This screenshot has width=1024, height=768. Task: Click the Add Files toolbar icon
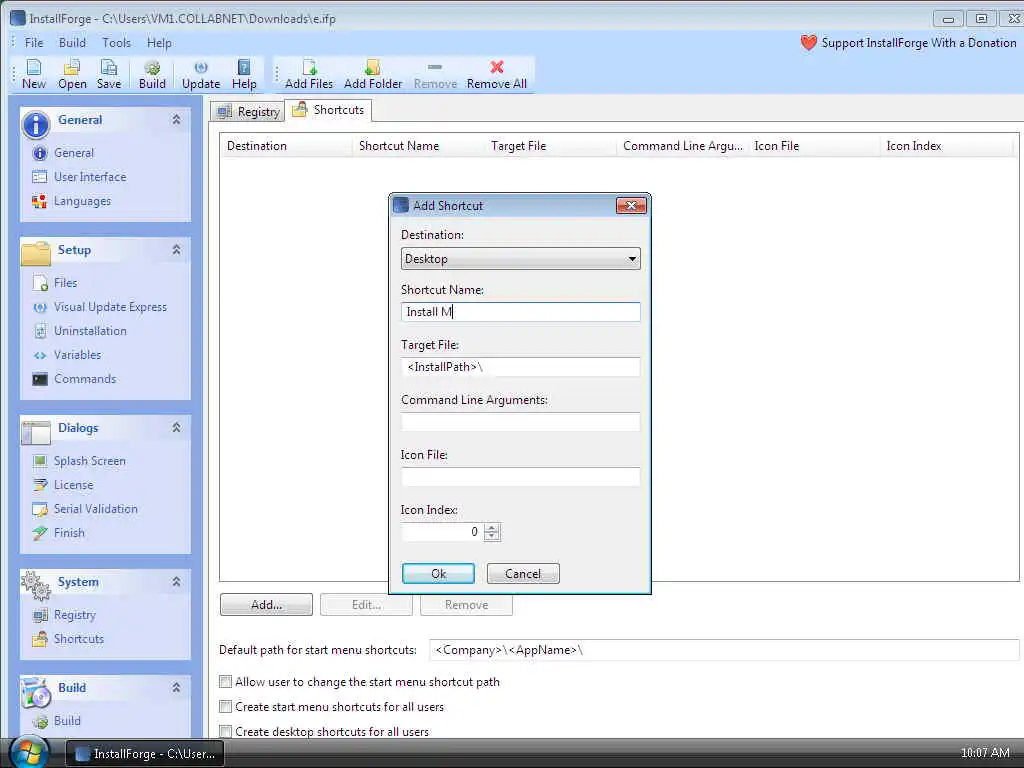click(x=309, y=74)
